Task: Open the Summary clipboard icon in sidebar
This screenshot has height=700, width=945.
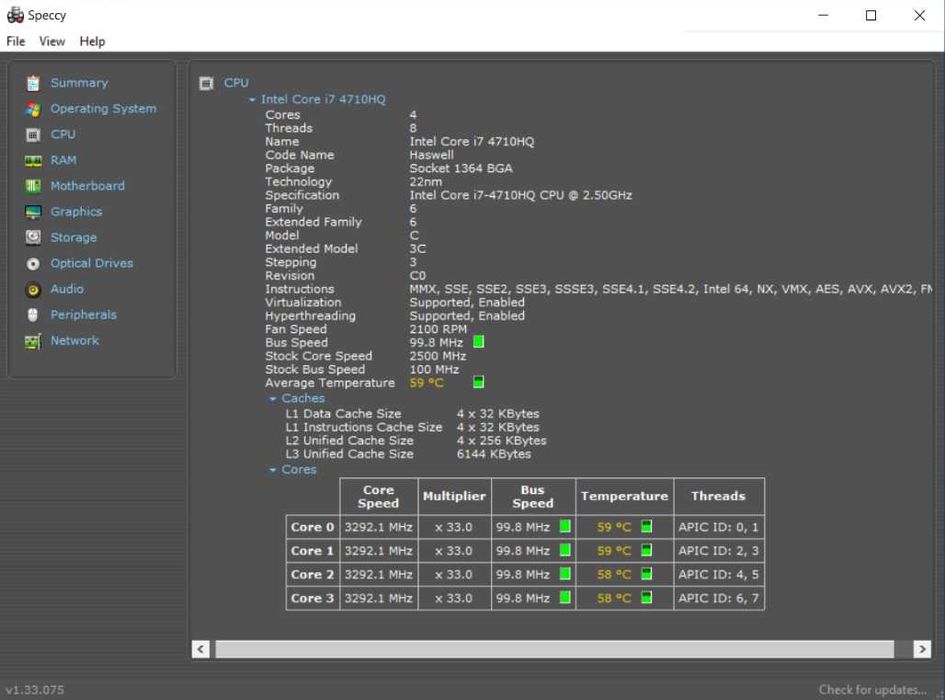Action: pos(33,83)
